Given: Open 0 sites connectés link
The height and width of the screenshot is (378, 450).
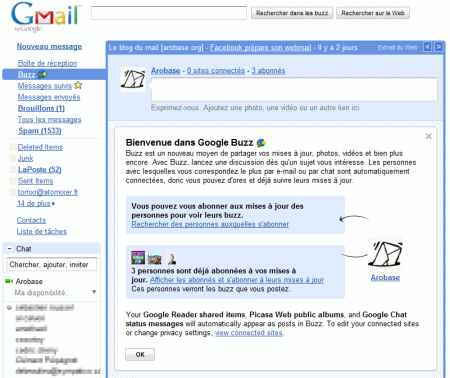Looking at the screenshot, I should point(216,71).
